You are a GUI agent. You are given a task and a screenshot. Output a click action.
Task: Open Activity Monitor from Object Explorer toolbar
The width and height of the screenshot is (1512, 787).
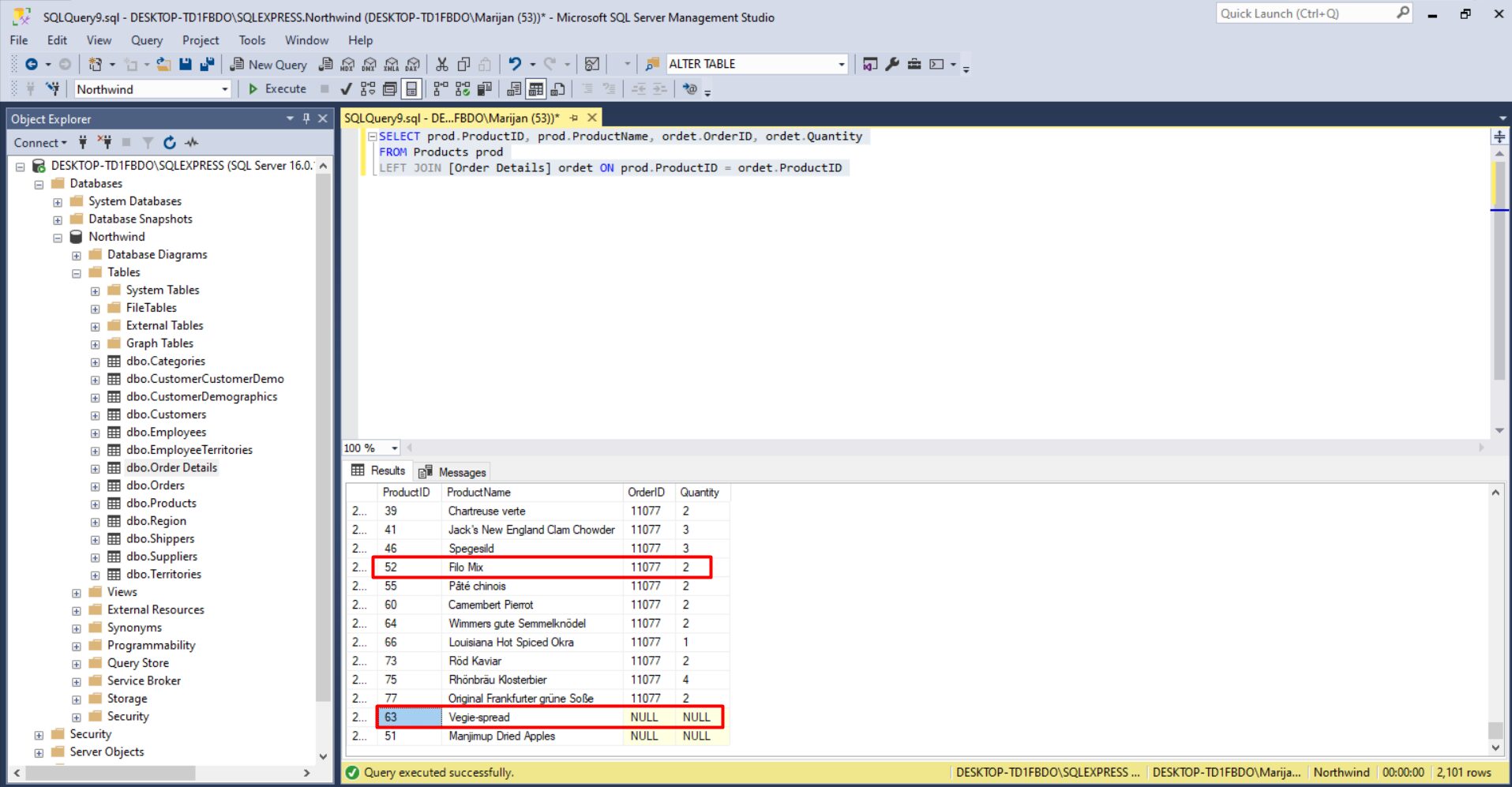pos(192,142)
